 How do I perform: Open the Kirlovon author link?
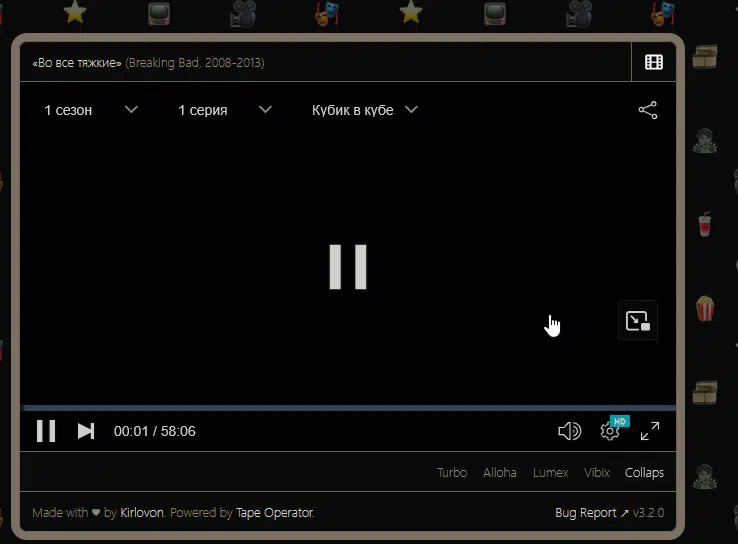(142, 512)
